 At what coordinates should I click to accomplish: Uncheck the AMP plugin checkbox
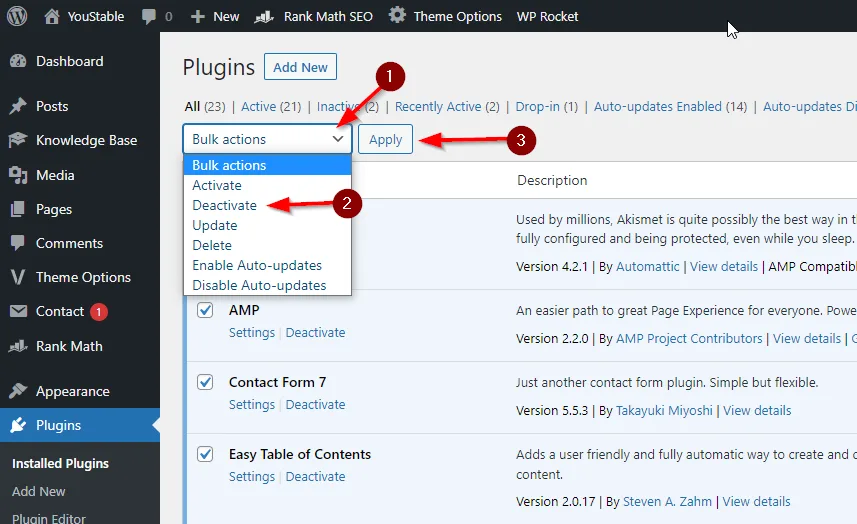(x=205, y=310)
